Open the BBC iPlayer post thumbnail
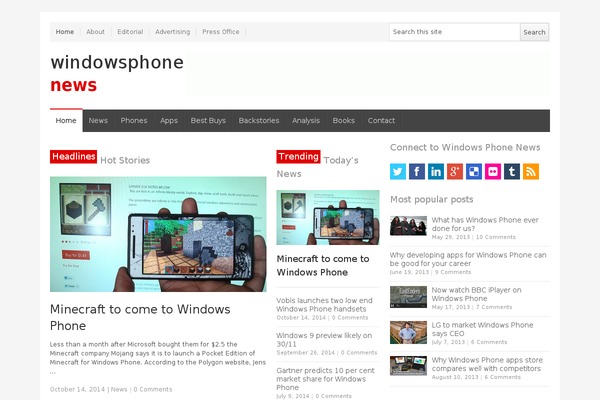 (408, 297)
